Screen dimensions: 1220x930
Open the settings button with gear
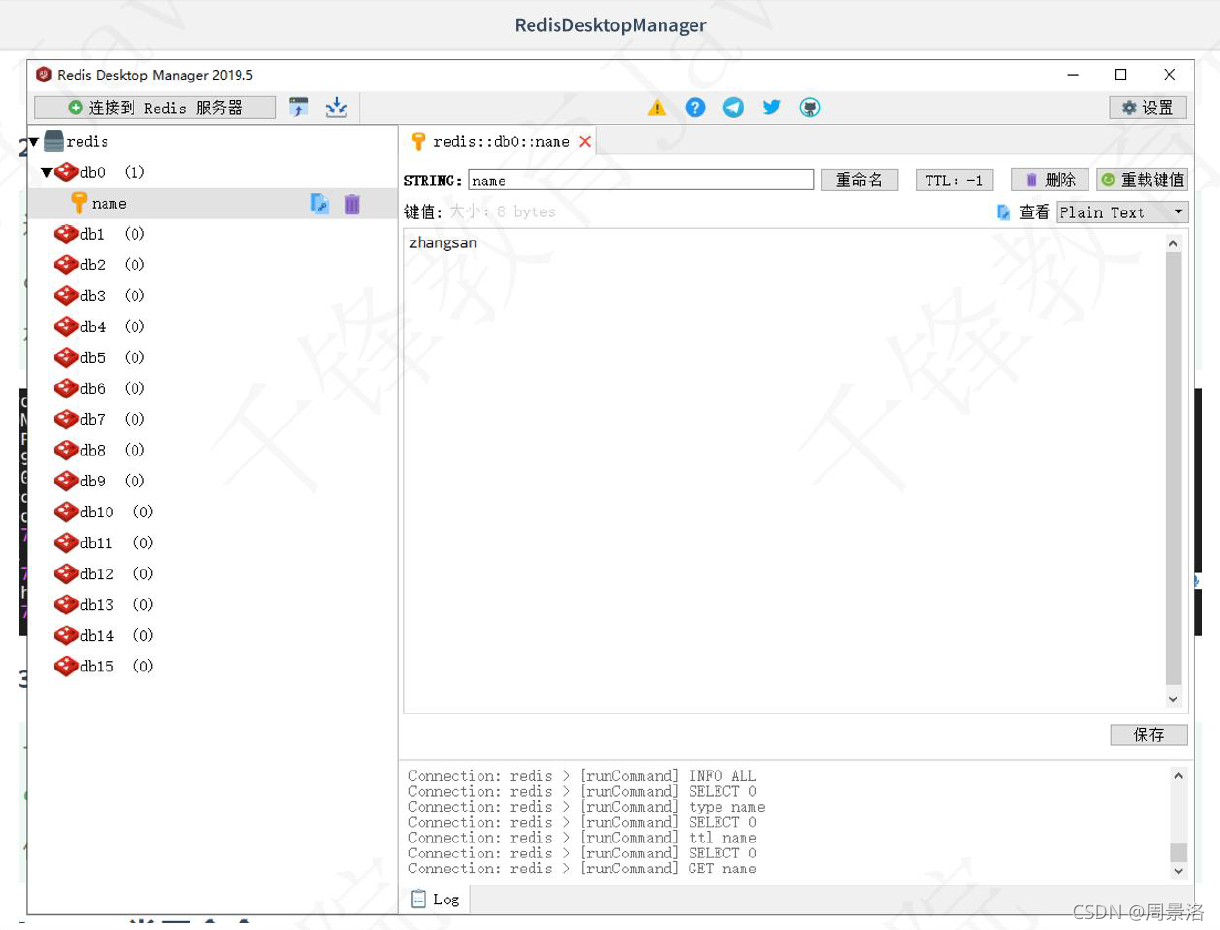tap(1148, 107)
